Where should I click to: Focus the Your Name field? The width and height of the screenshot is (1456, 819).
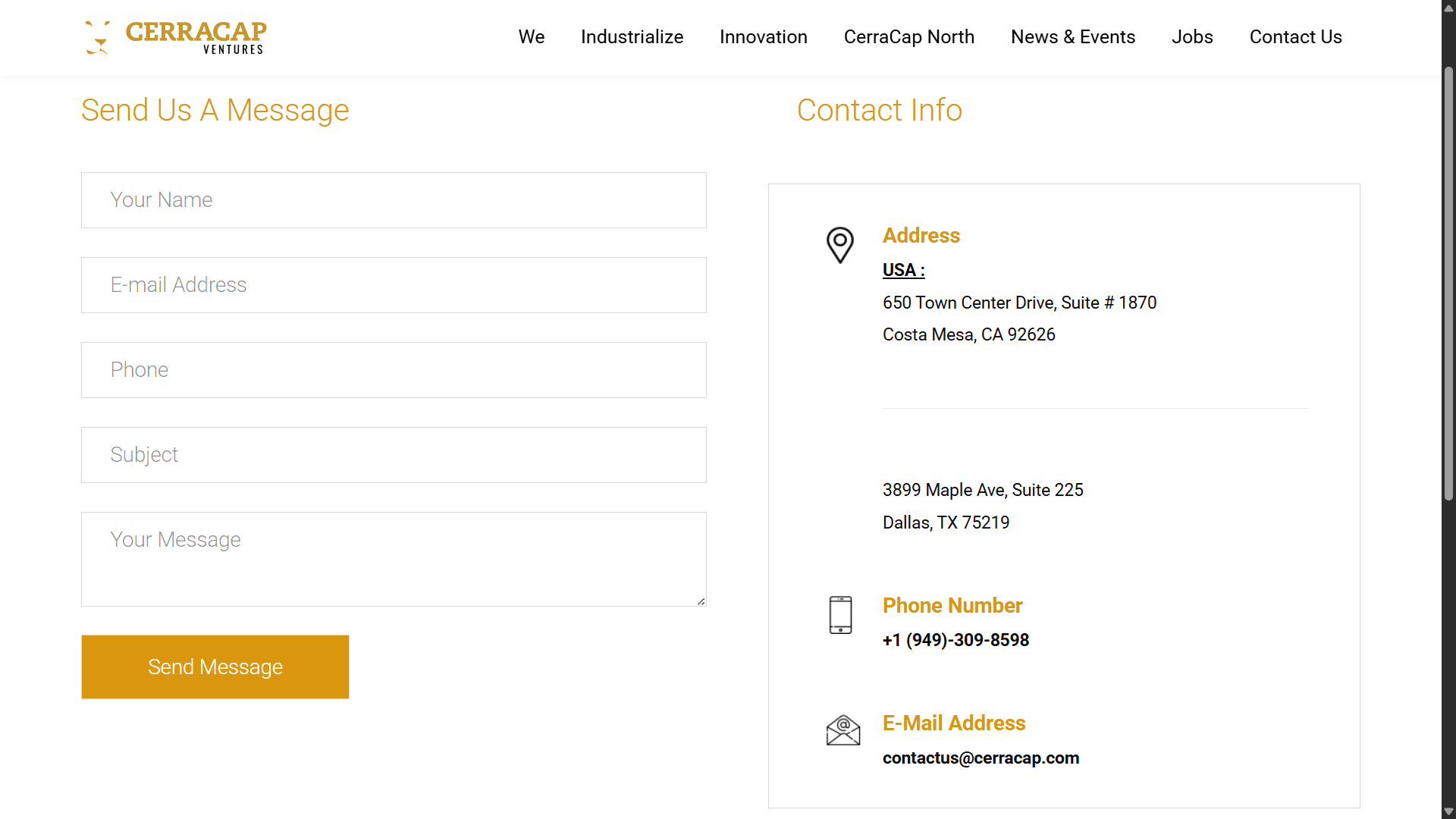click(394, 200)
